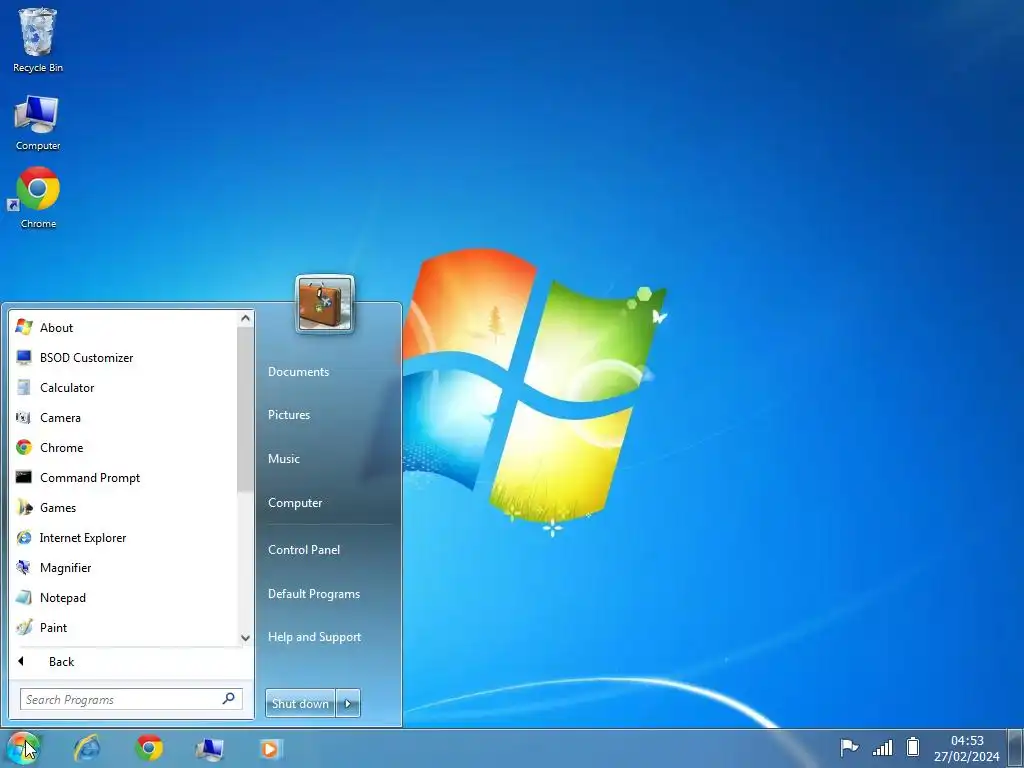The height and width of the screenshot is (768, 1024).
Task: Click the search magnifier icon in Start menu
Action: (x=229, y=699)
